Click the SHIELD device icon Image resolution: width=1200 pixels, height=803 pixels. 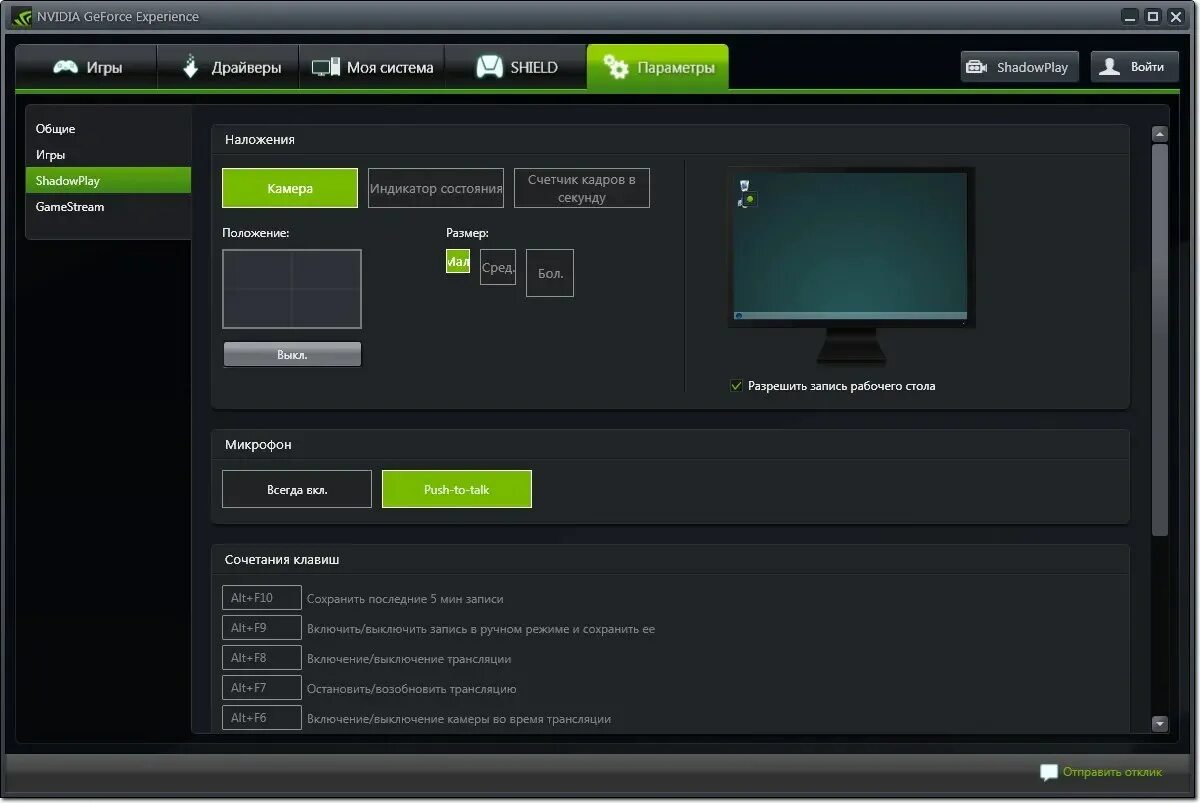click(489, 68)
